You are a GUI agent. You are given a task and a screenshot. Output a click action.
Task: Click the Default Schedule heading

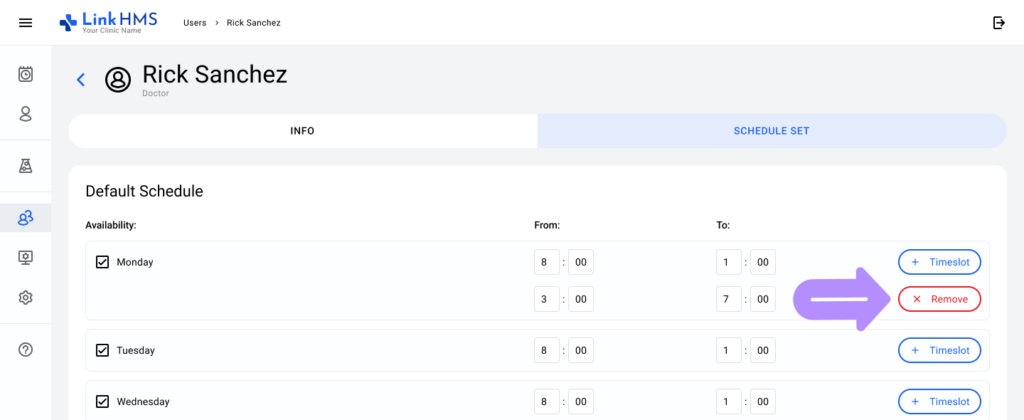coord(144,191)
